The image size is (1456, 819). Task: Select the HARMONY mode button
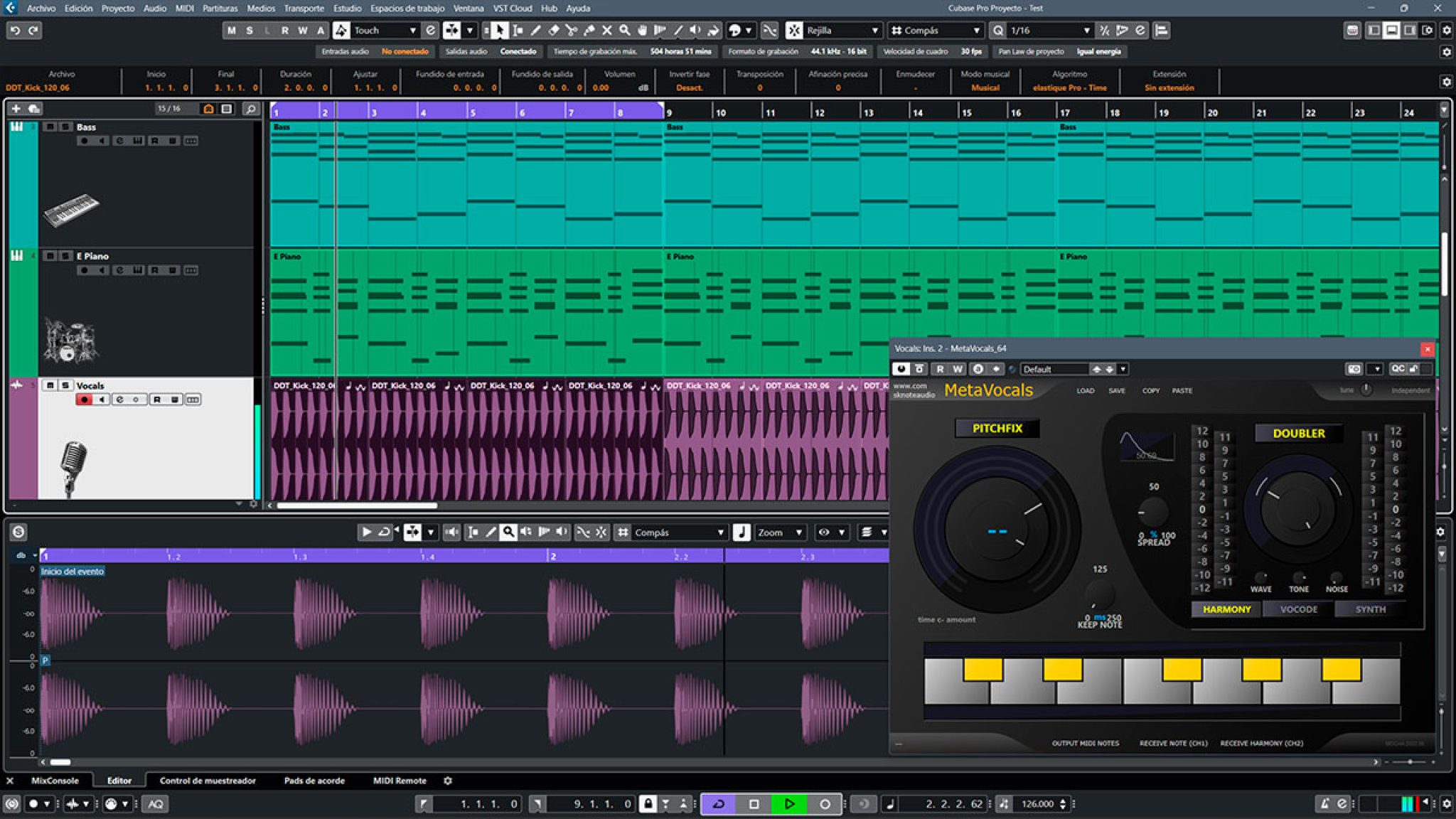click(1226, 609)
